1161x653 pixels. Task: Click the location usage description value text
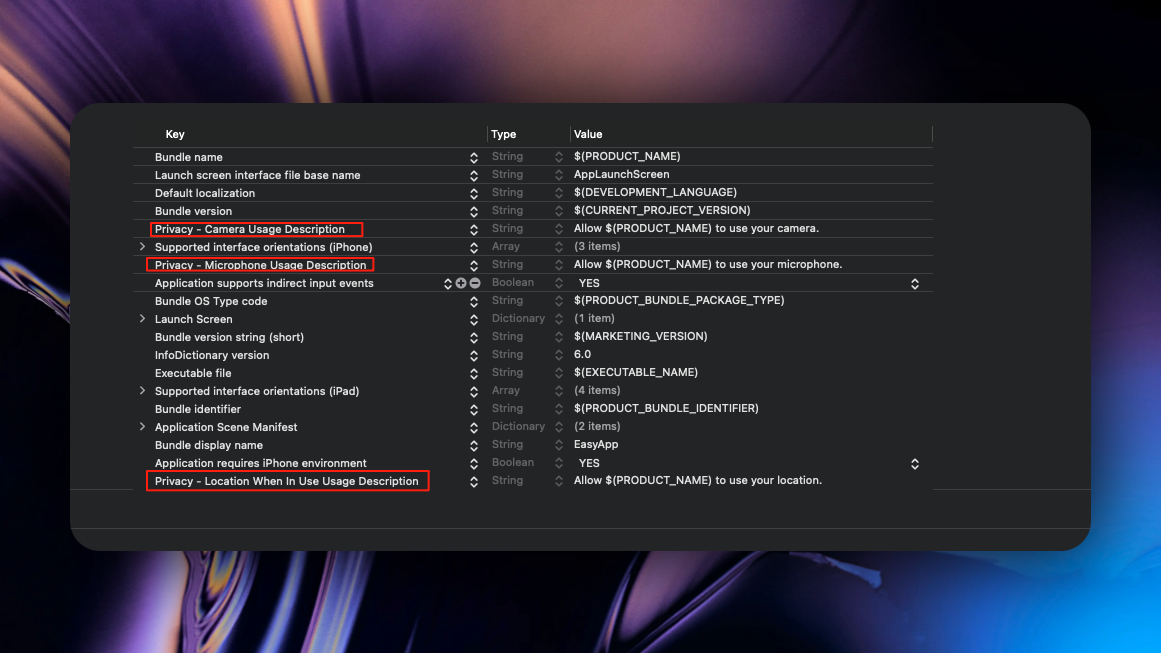[697, 481]
